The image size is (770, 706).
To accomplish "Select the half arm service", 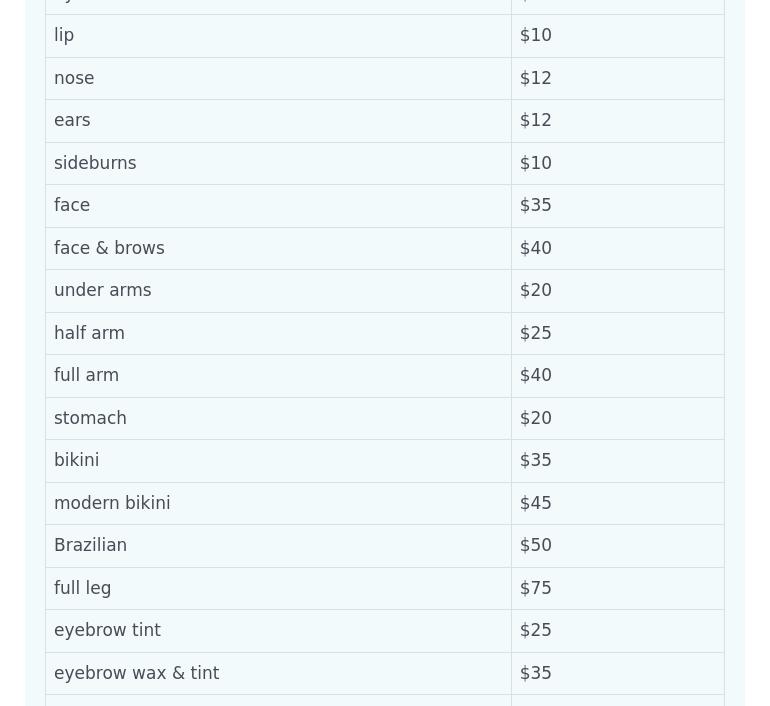I will (x=89, y=333).
